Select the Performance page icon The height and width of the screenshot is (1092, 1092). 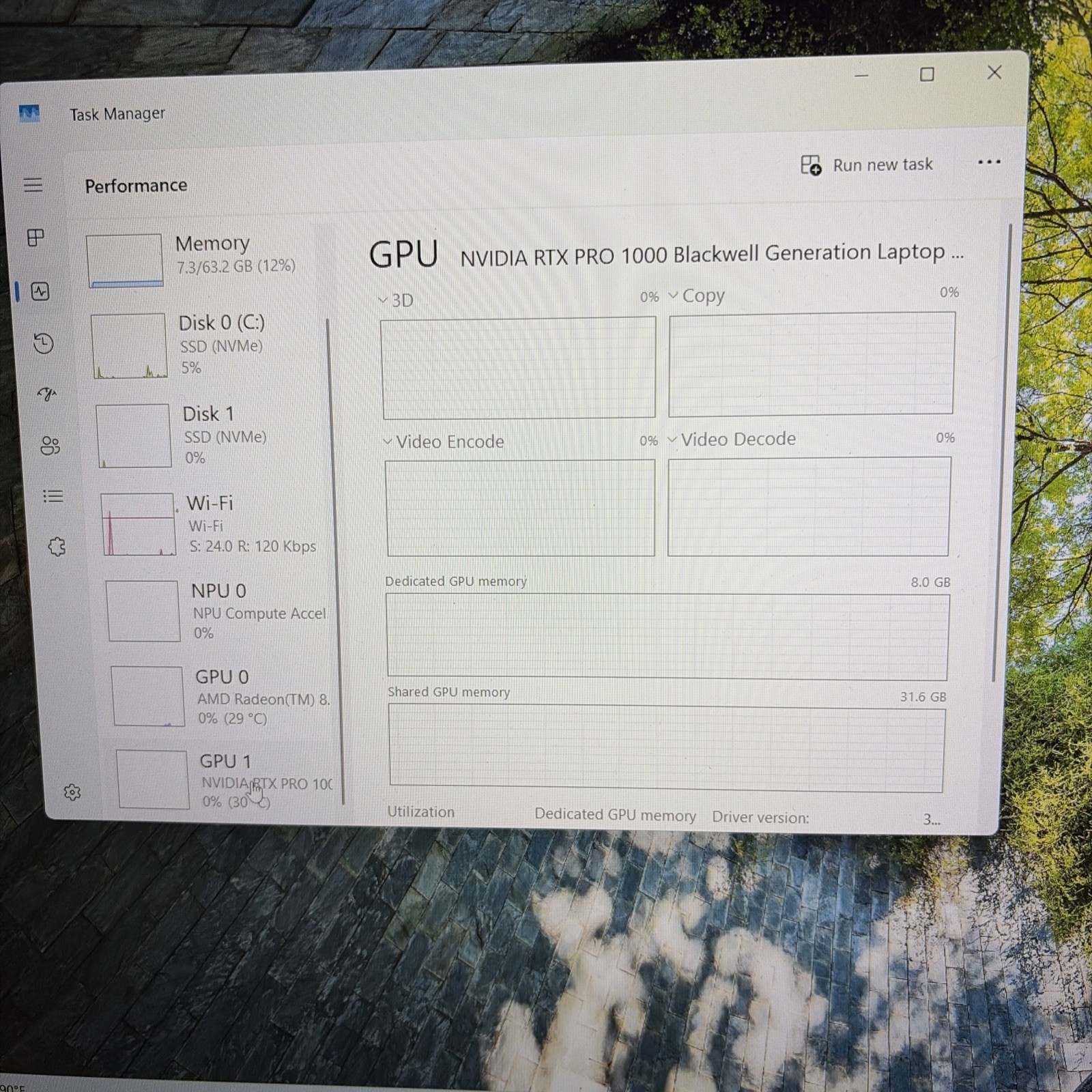point(40,292)
